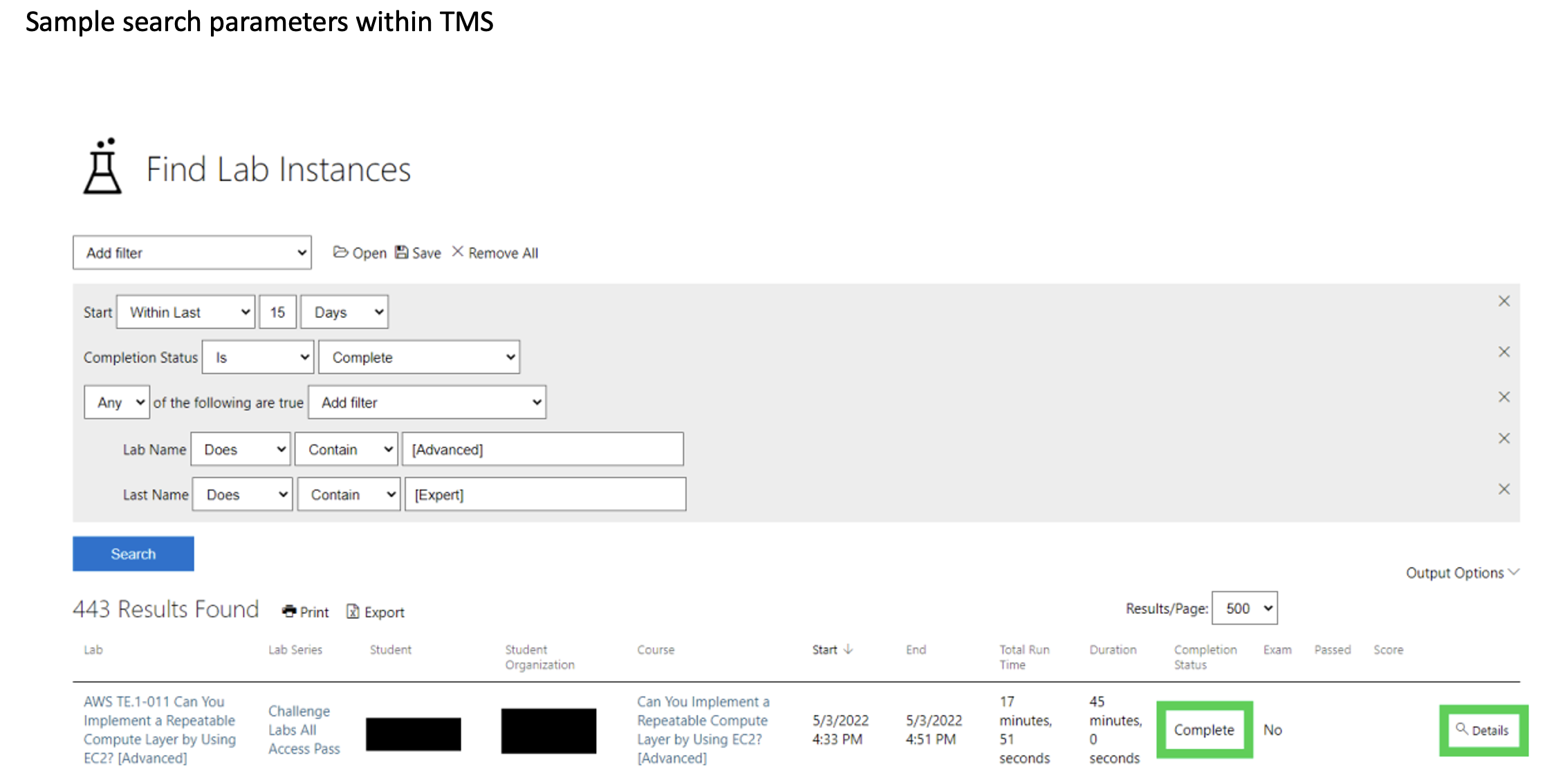Image resolution: width=1545 pixels, height=784 pixels.
Task: Change the Complete status dropdown
Action: 419,357
